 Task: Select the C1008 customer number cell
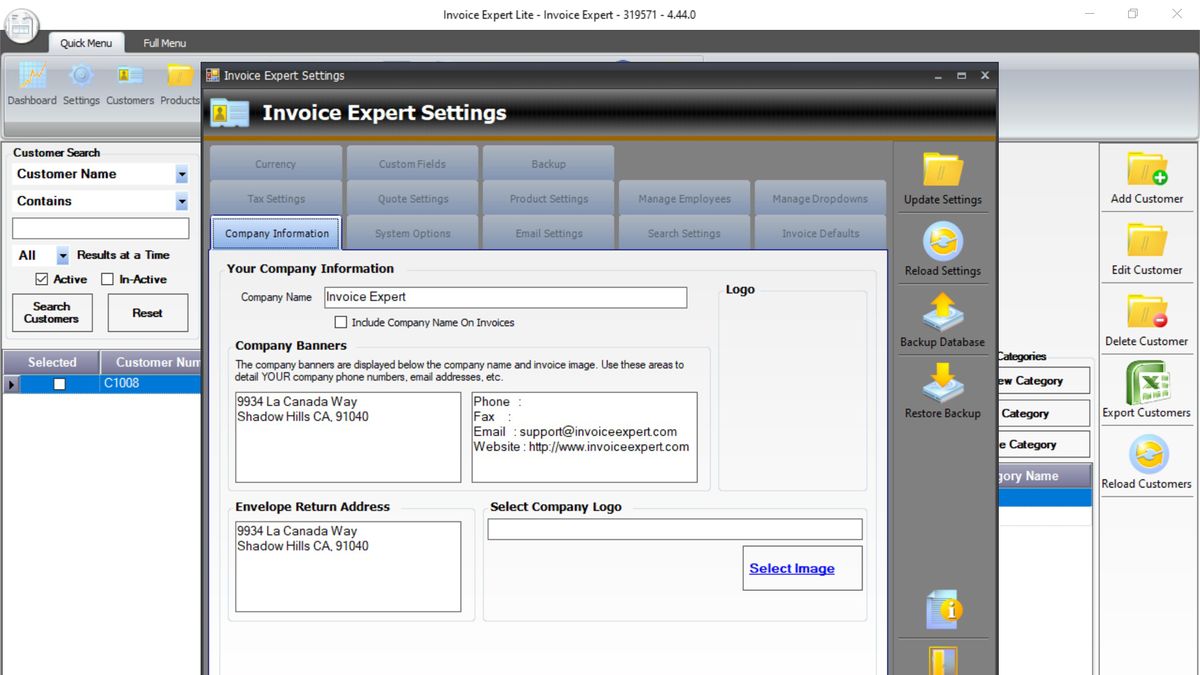click(x=151, y=384)
